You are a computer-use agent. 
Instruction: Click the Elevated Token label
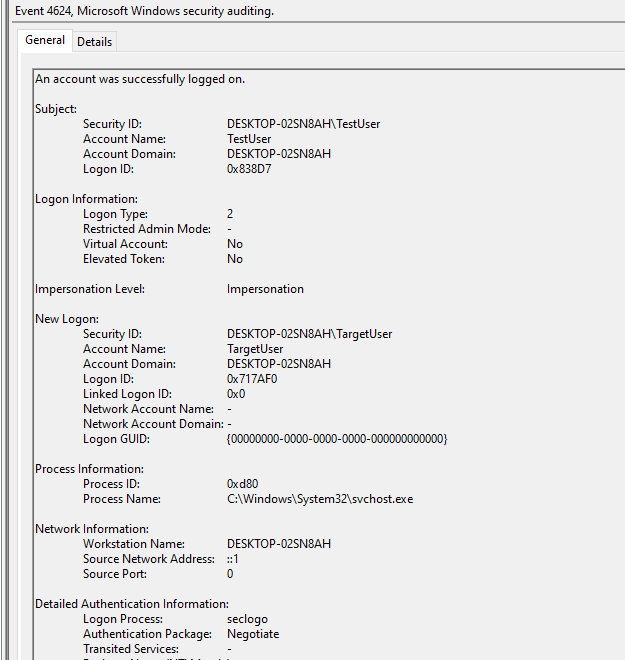pos(124,259)
